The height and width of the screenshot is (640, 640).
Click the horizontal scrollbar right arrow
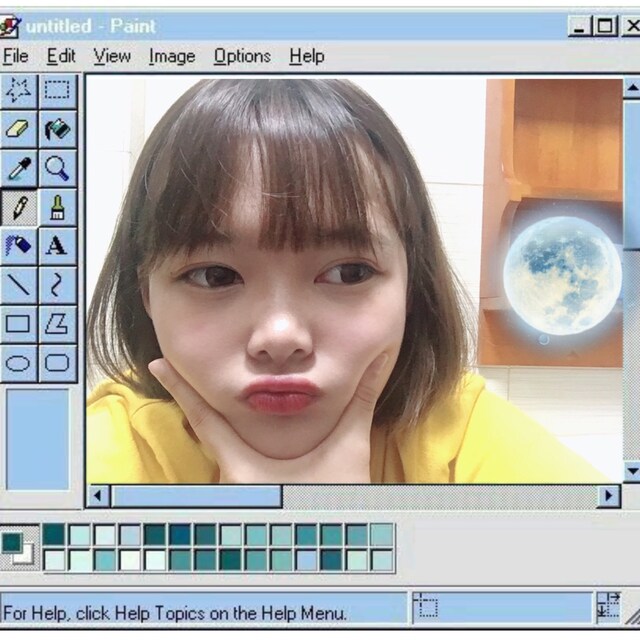point(609,496)
